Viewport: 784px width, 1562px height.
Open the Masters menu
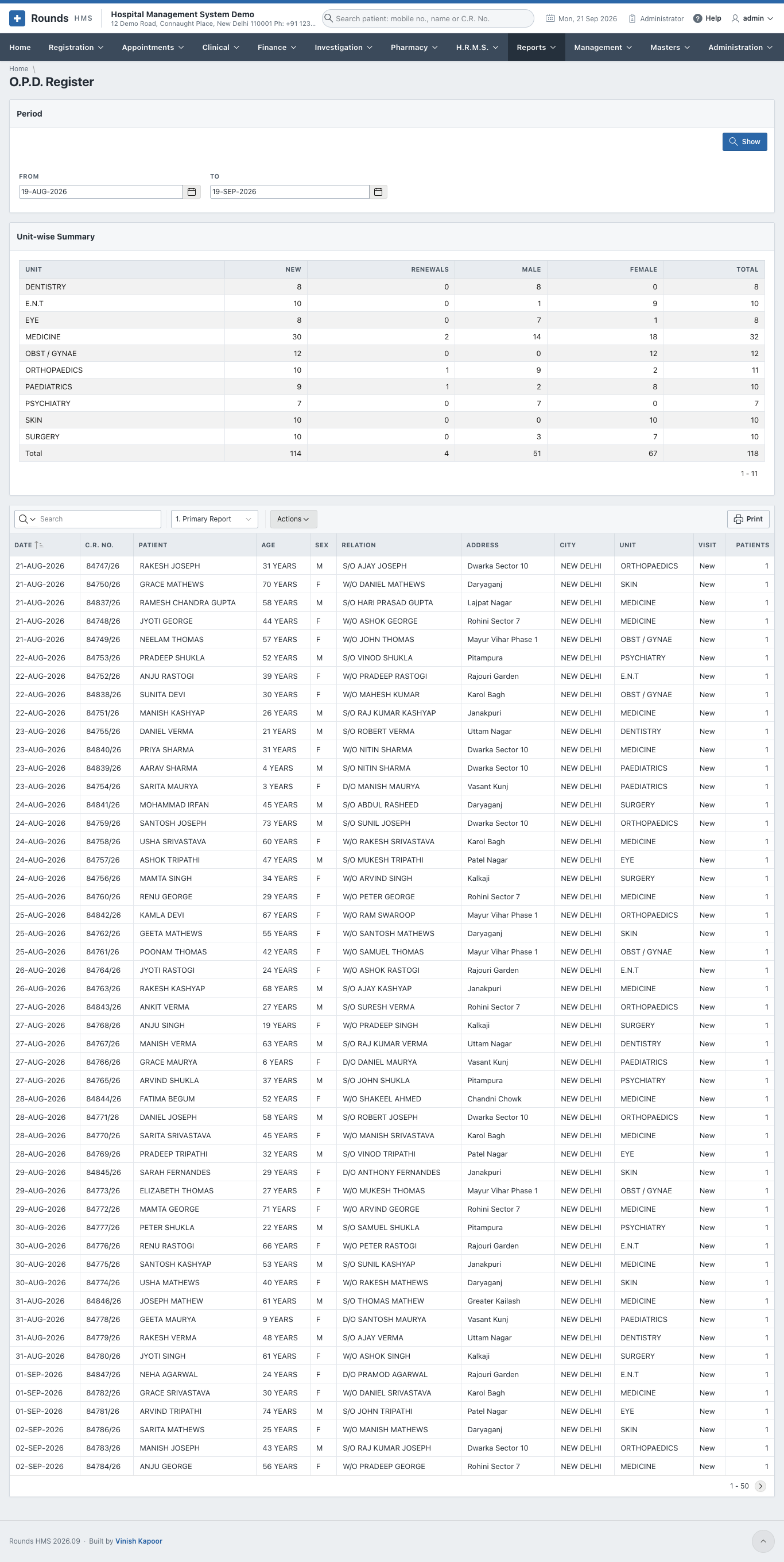tap(670, 47)
